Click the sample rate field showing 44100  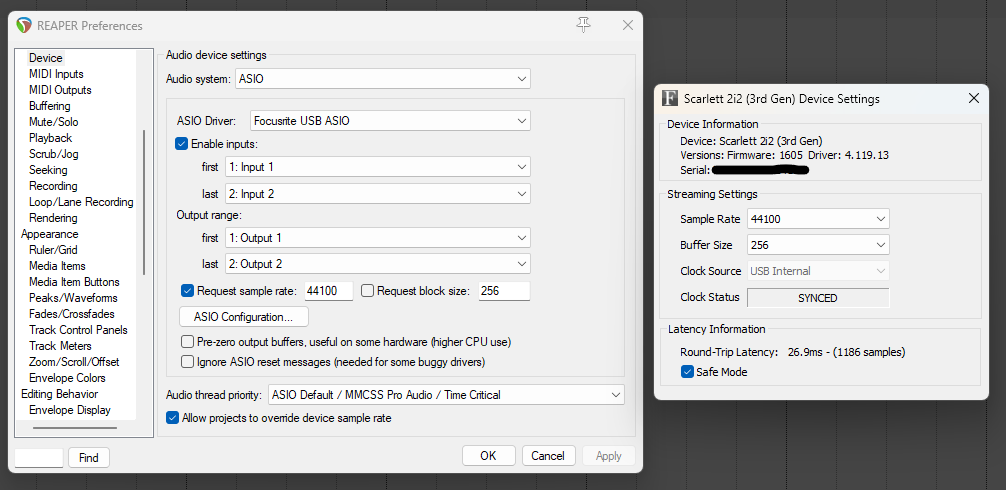coord(328,291)
